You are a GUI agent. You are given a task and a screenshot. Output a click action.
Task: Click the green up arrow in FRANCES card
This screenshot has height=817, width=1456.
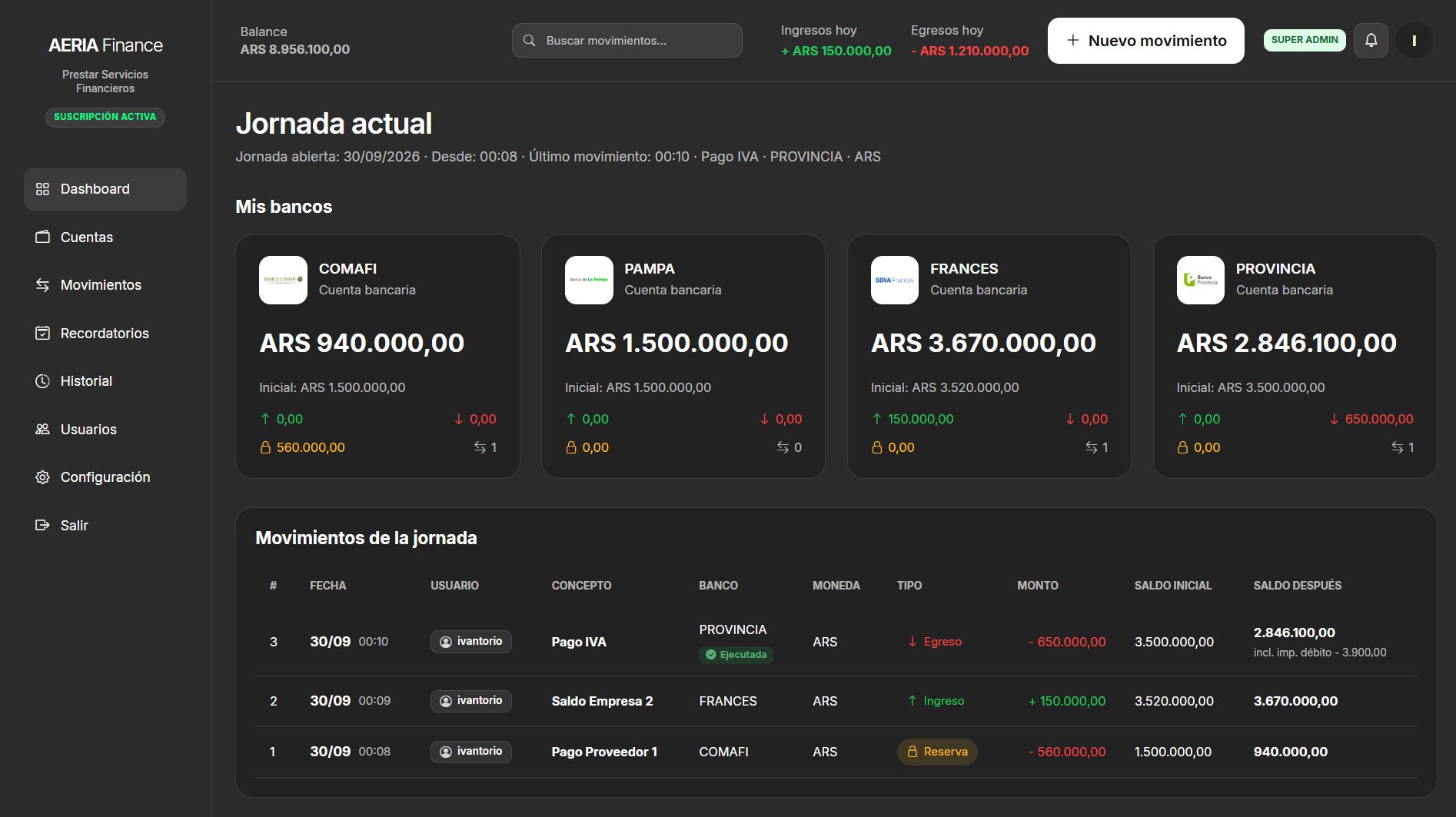(x=877, y=419)
